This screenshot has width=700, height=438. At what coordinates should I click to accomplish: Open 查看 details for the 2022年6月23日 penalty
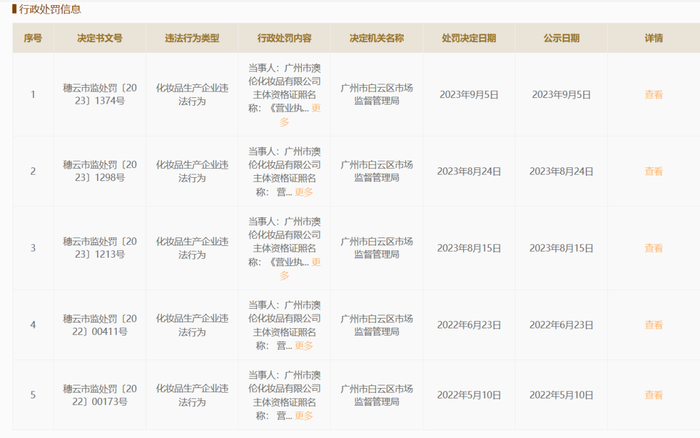pyautogui.click(x=654, y=325)
